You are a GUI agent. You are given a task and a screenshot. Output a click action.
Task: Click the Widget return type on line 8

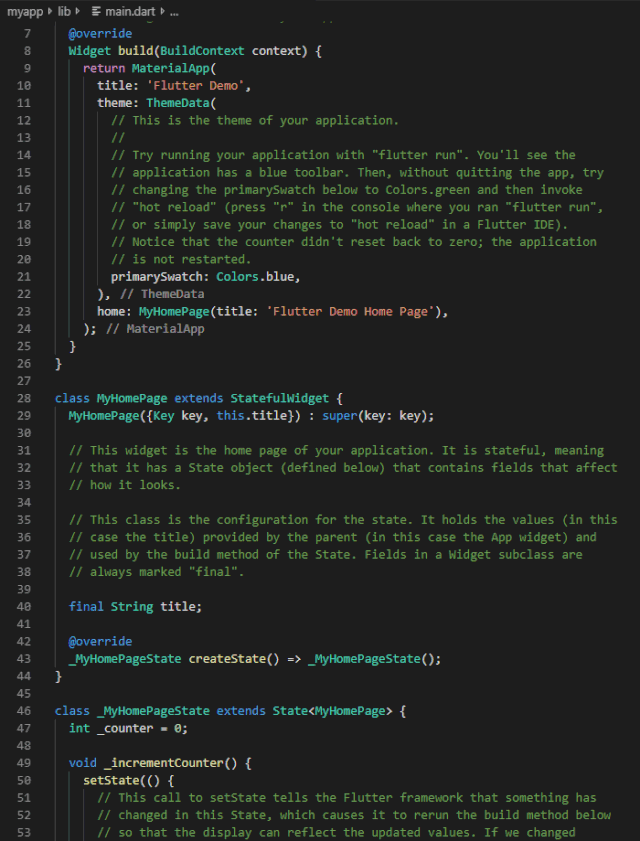point(90,51)
